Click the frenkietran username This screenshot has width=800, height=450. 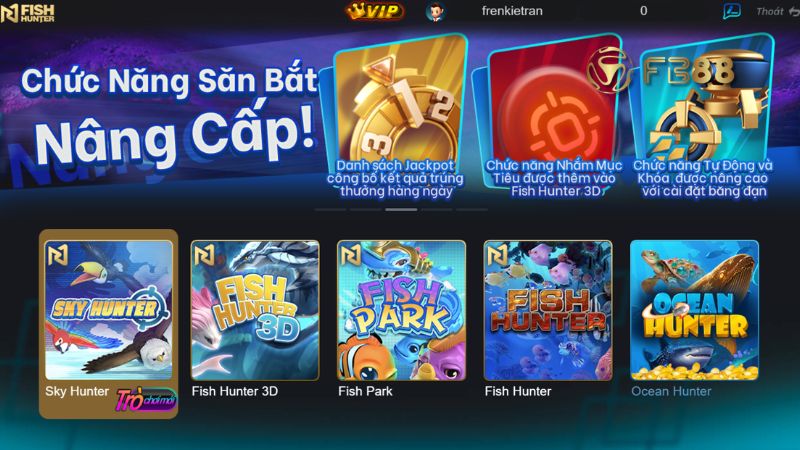[x=512, y=11]
